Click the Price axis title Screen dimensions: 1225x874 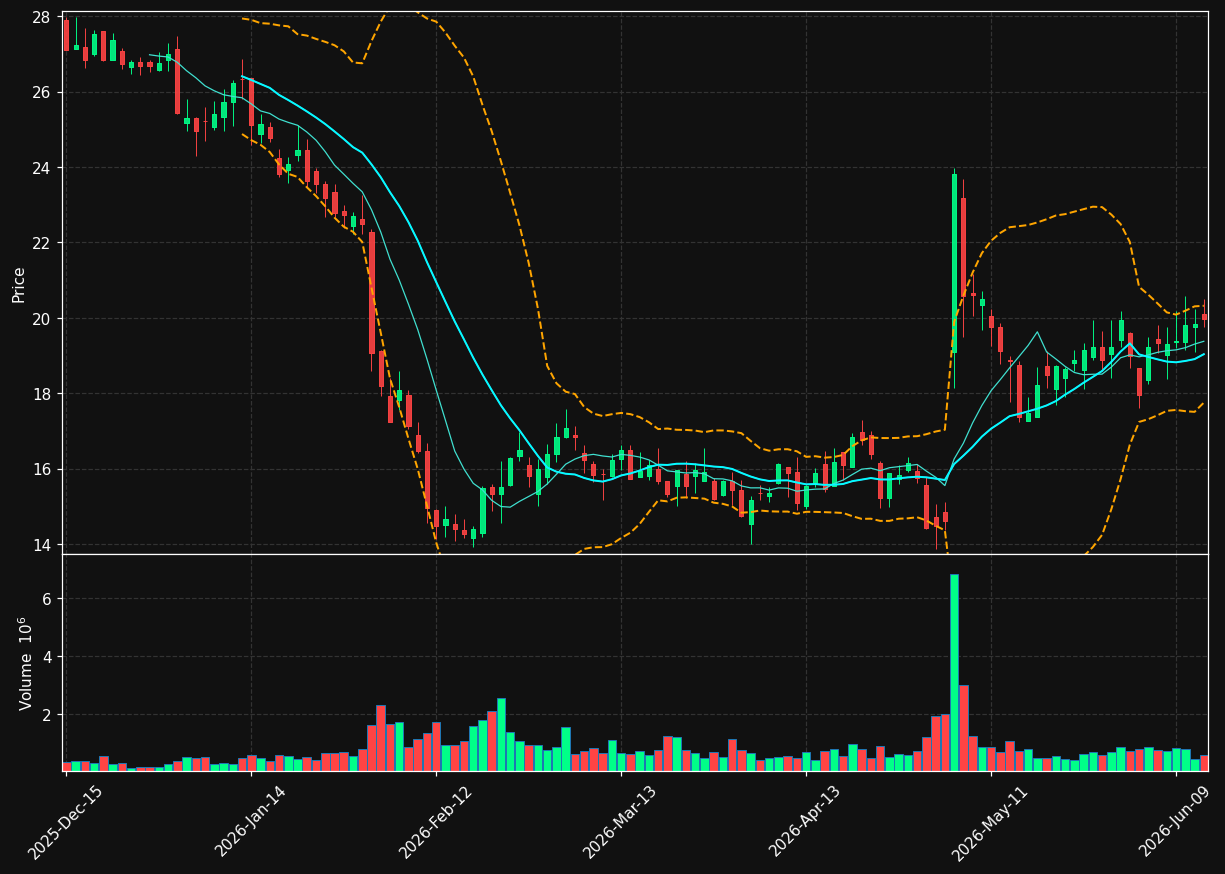pyautogui.click(x=19, y=283)
